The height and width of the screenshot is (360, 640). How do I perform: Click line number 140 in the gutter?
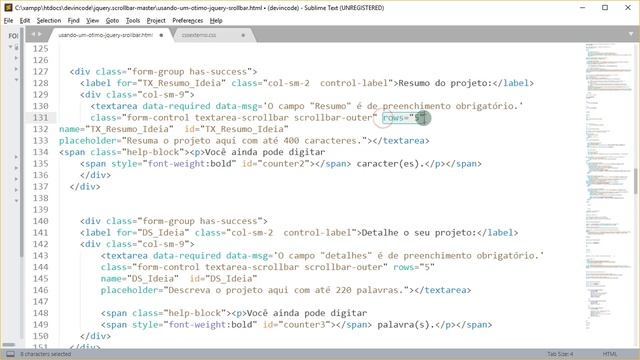40,221
